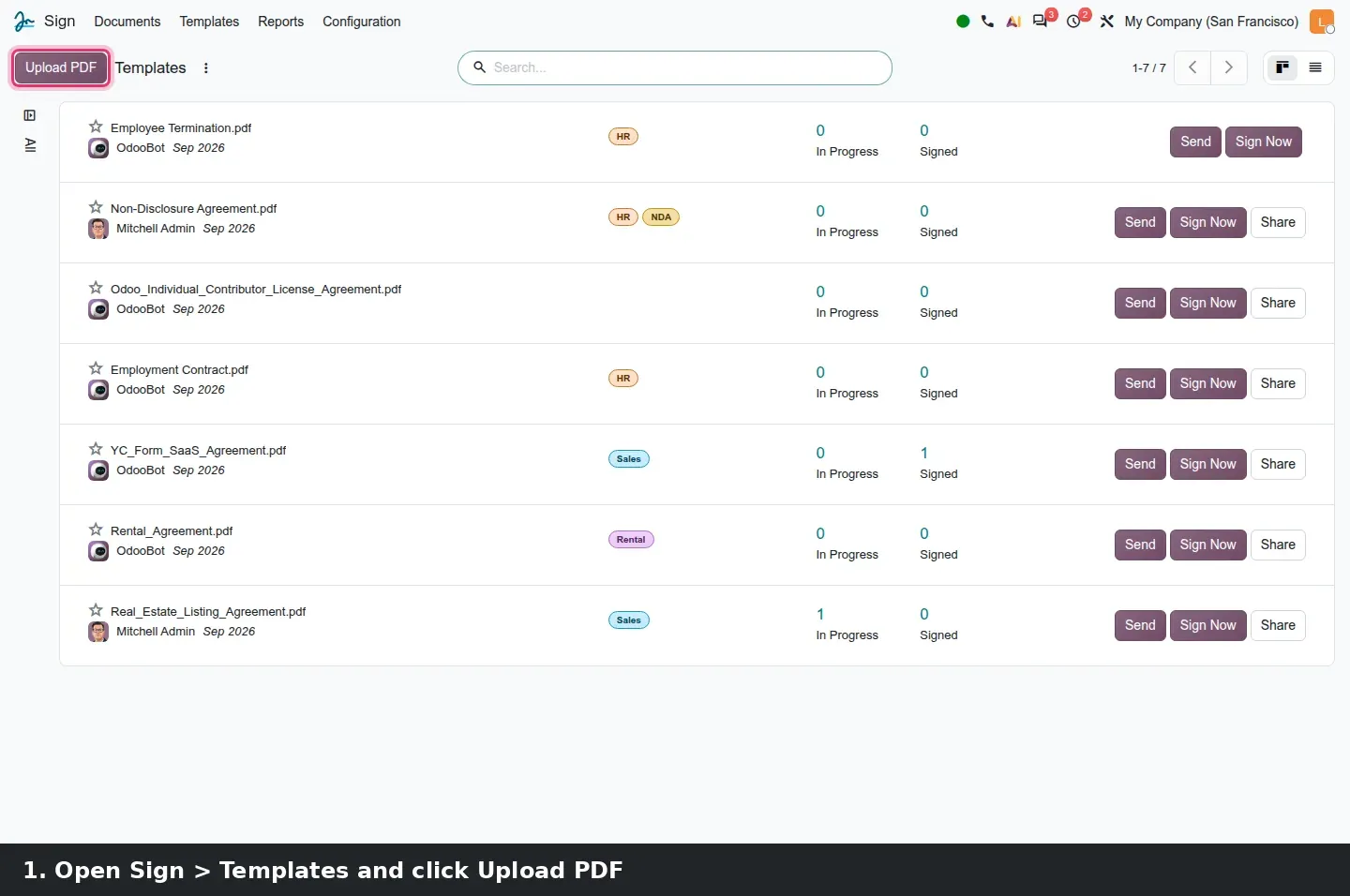The image size is (1350, 896).
Task: Send the Employee Termination.pdf template
Action: click(x=1195, y=142)
